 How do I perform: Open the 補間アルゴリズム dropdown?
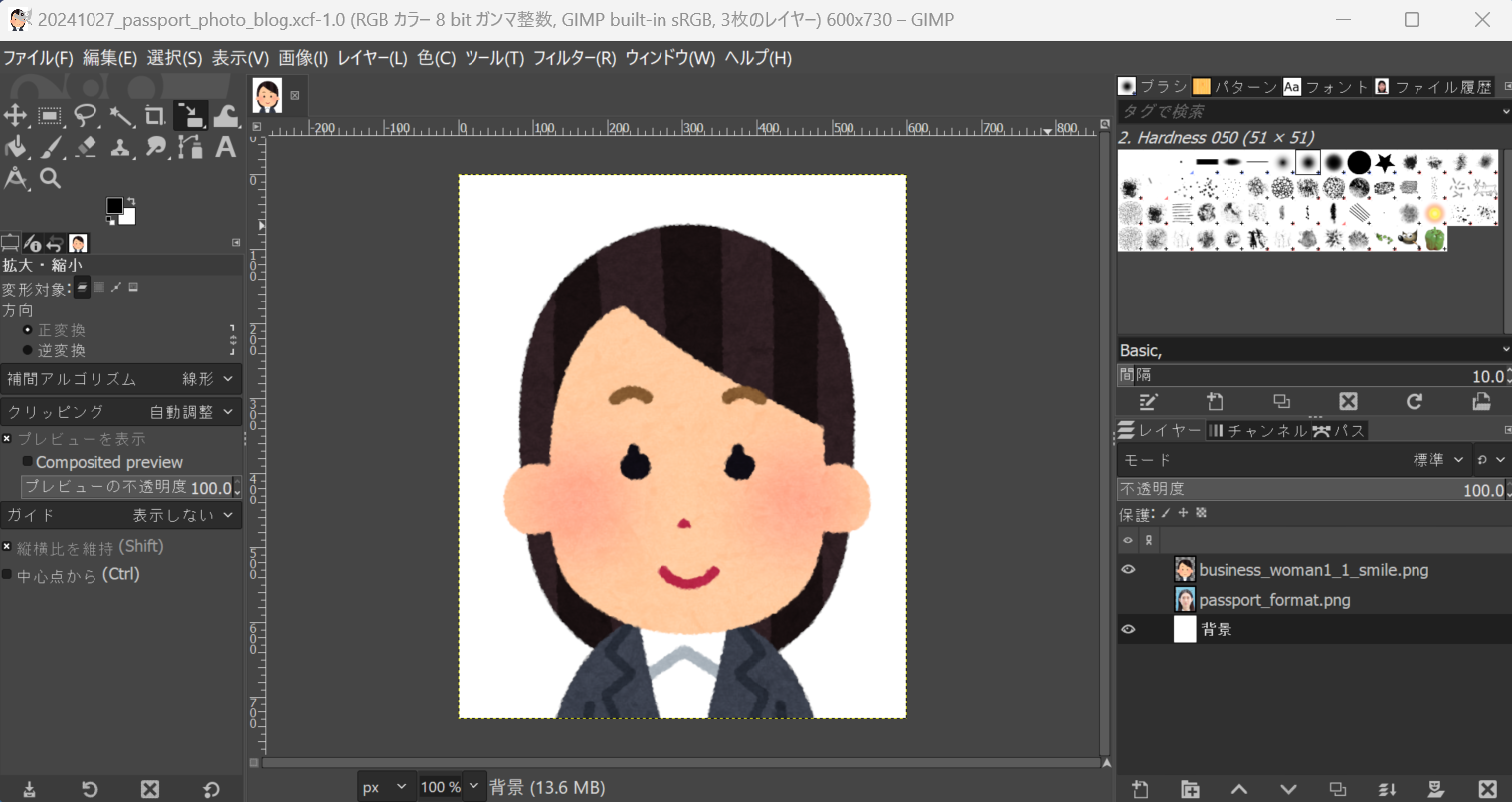click(x=120, y=379)
